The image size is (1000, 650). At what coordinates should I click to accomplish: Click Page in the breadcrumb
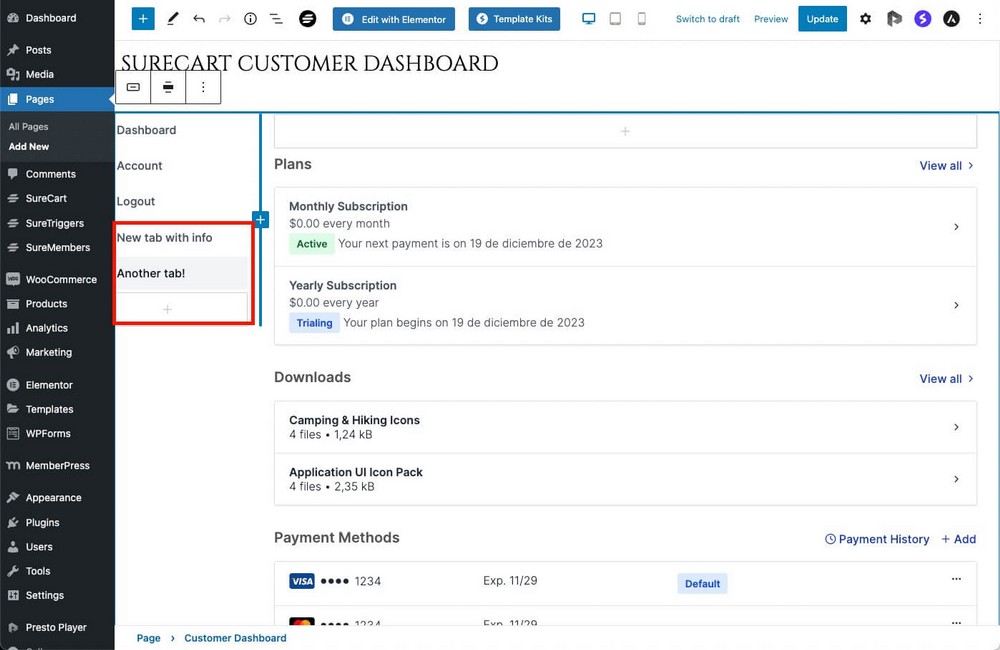click(x=149, y=638)
